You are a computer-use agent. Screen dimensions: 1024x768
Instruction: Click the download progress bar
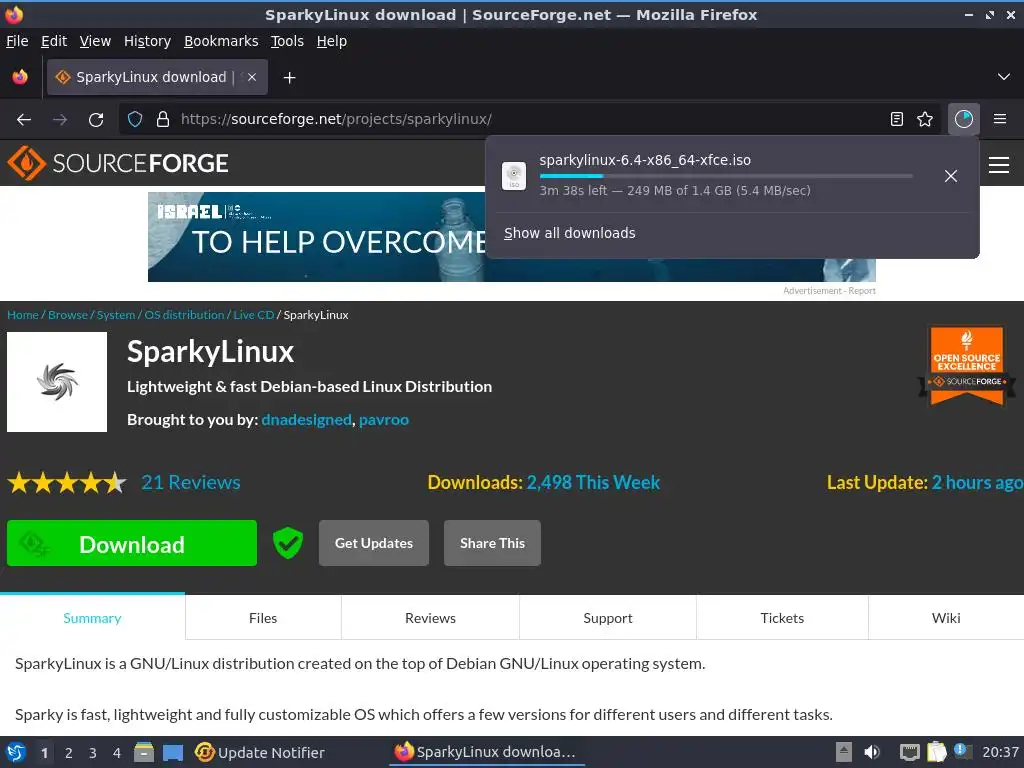point(726,176)
